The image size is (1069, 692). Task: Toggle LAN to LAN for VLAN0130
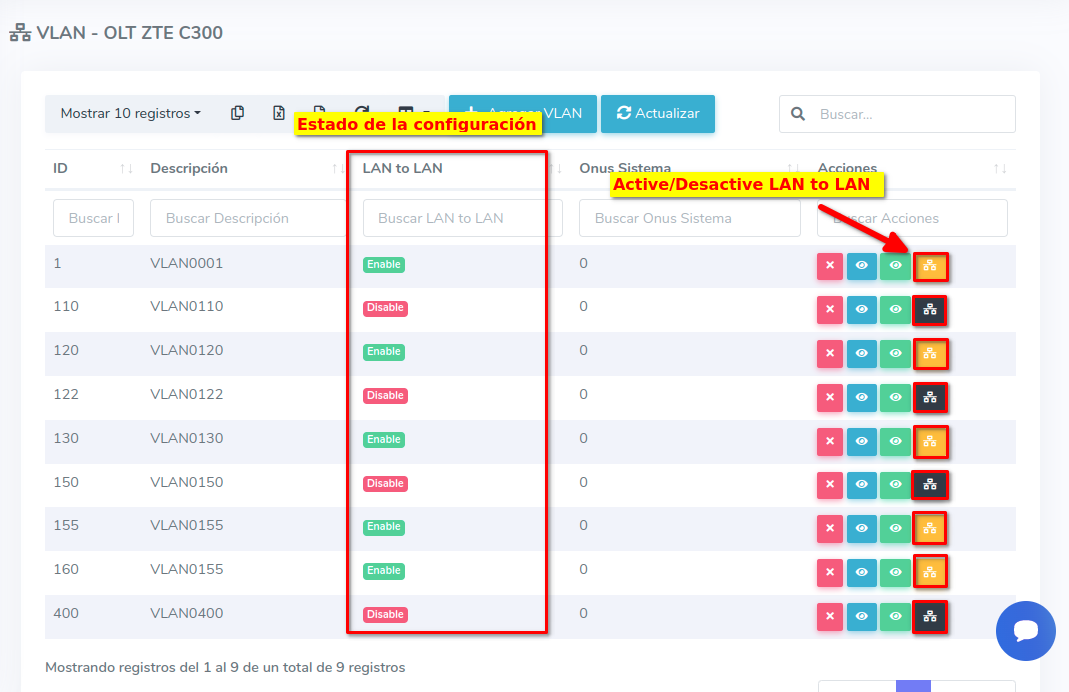[930, 441]
